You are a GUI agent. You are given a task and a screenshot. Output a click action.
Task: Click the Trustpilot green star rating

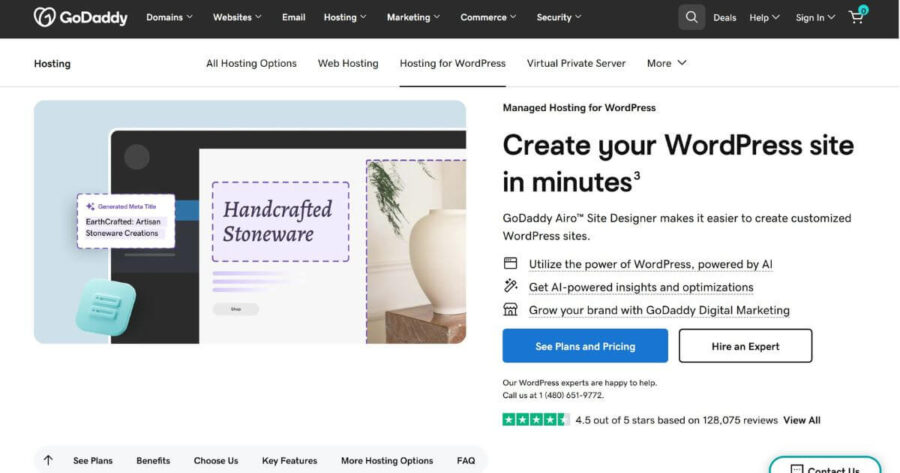[x=536, y=420]
